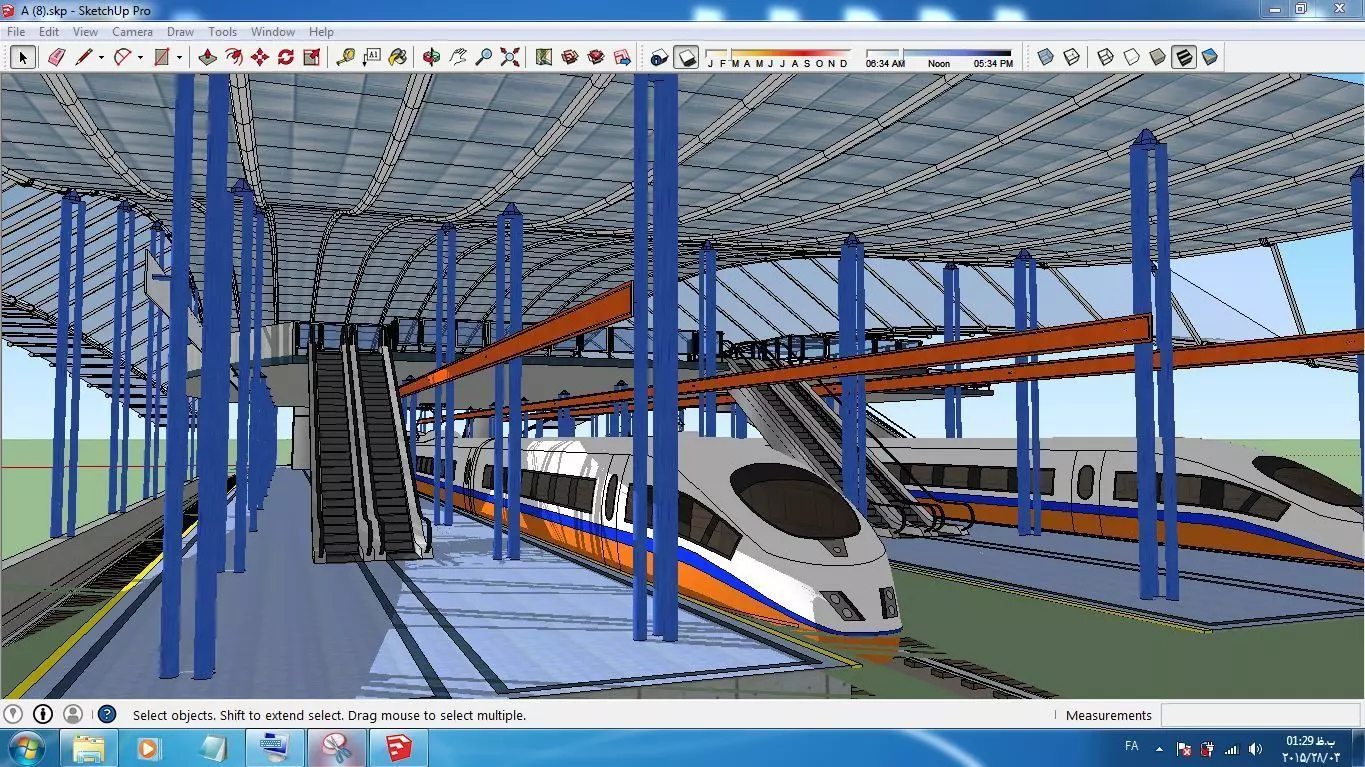Expand the Rectangle tool dropdown arrow

click(x=179, y=57)
